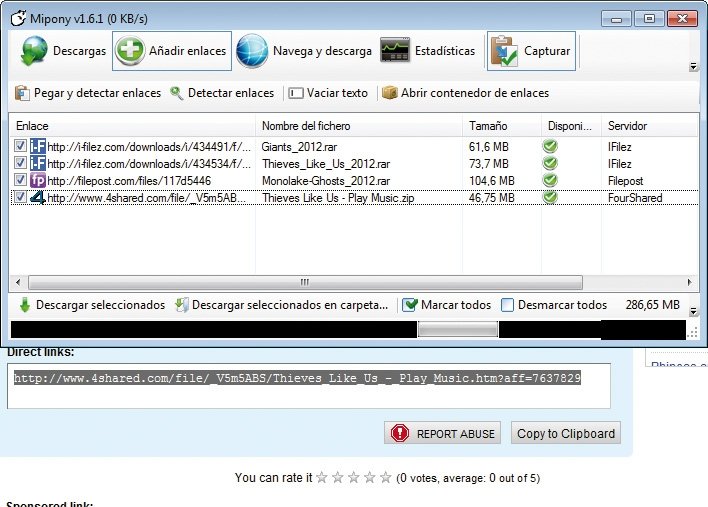
Task: Click the Mipony app icon in title bar
Action: coord(18,19)
